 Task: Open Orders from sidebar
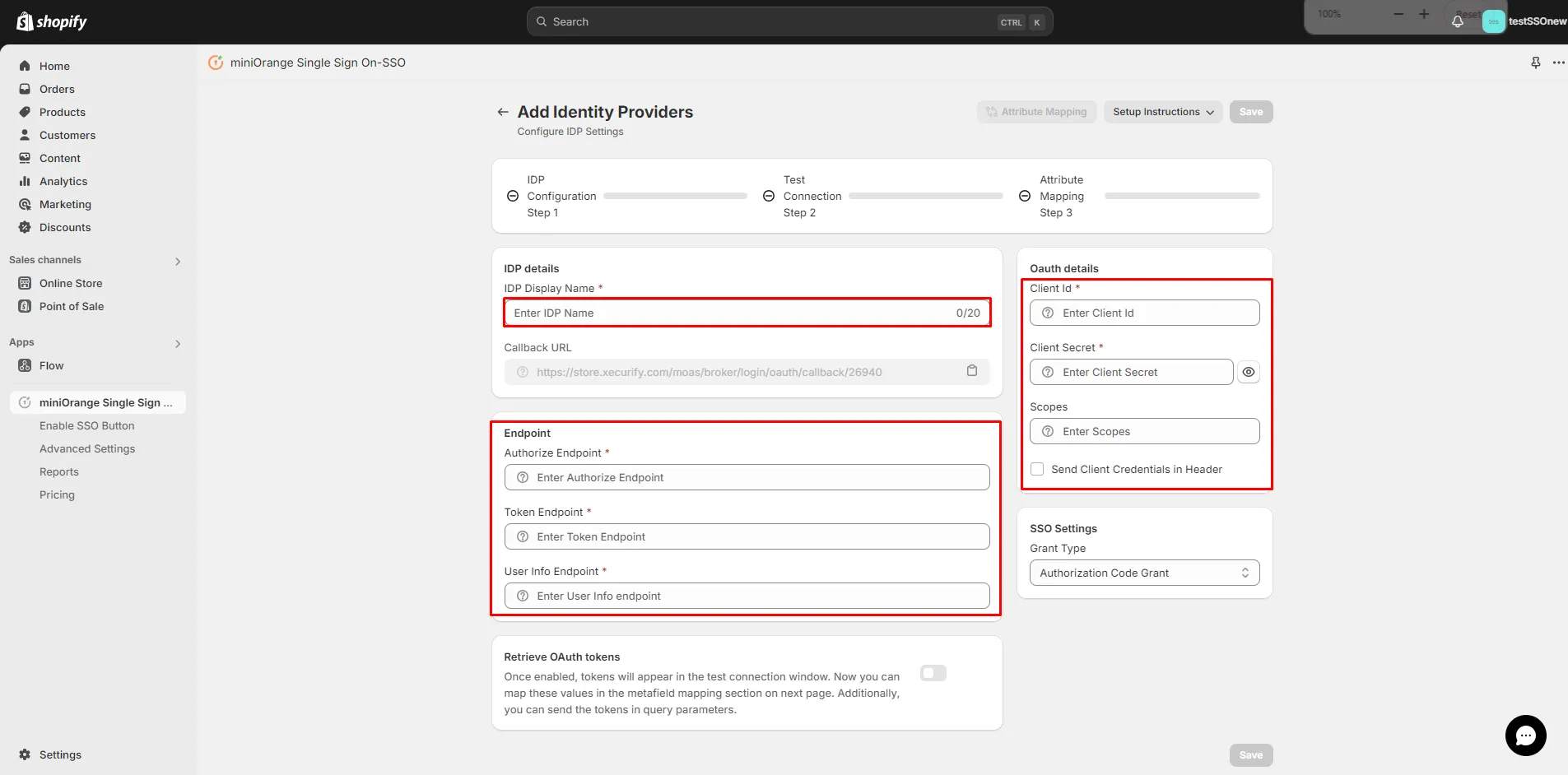pyautogui.click(x=57, y=89)
